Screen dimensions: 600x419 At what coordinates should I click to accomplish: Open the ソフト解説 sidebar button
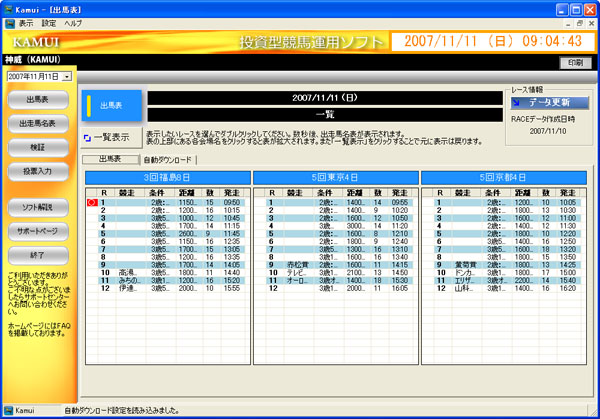pyautogui.click(x=38, y=207)
